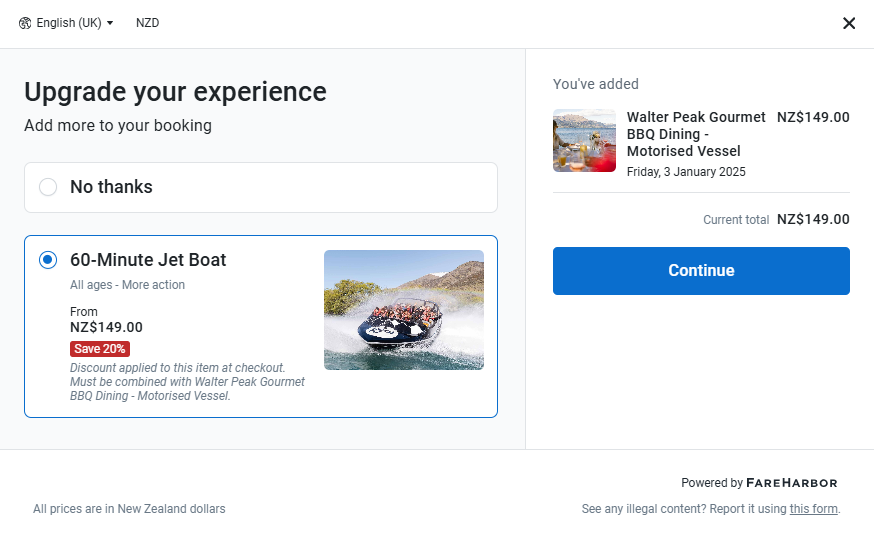
Task: Open the Walter Peak BBQ Dining thumbnail
Action: click(x=584, y=141)
